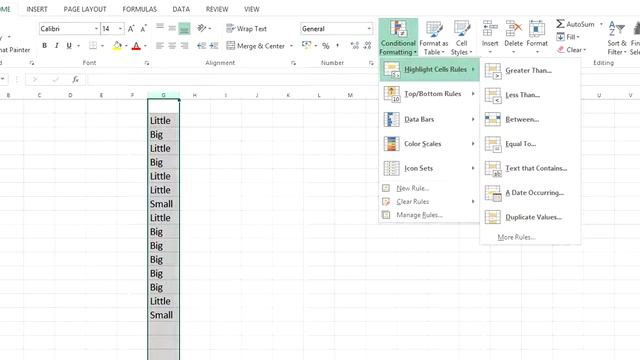This screenshot has width=640, height=360.
Task: Toggle Underline formatting
Action: coord(69,46)
